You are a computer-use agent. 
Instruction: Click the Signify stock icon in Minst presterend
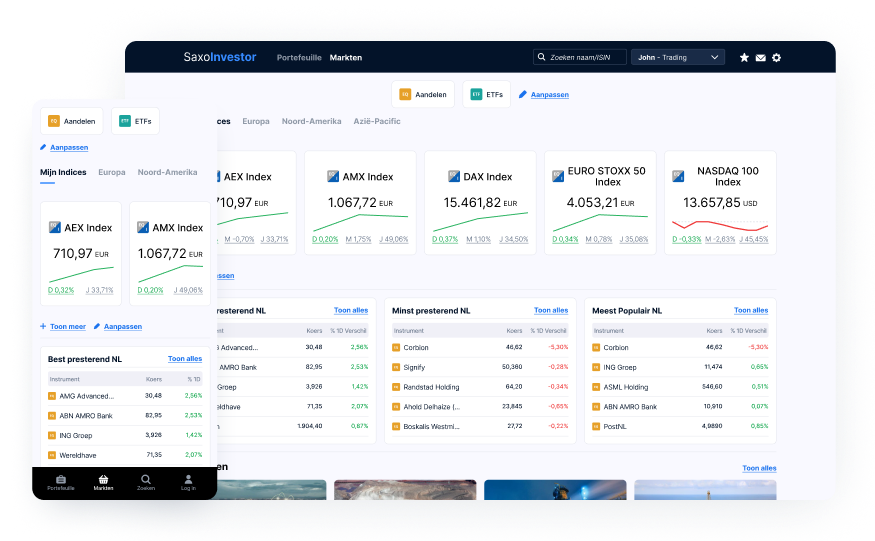(x=396, y=367)
